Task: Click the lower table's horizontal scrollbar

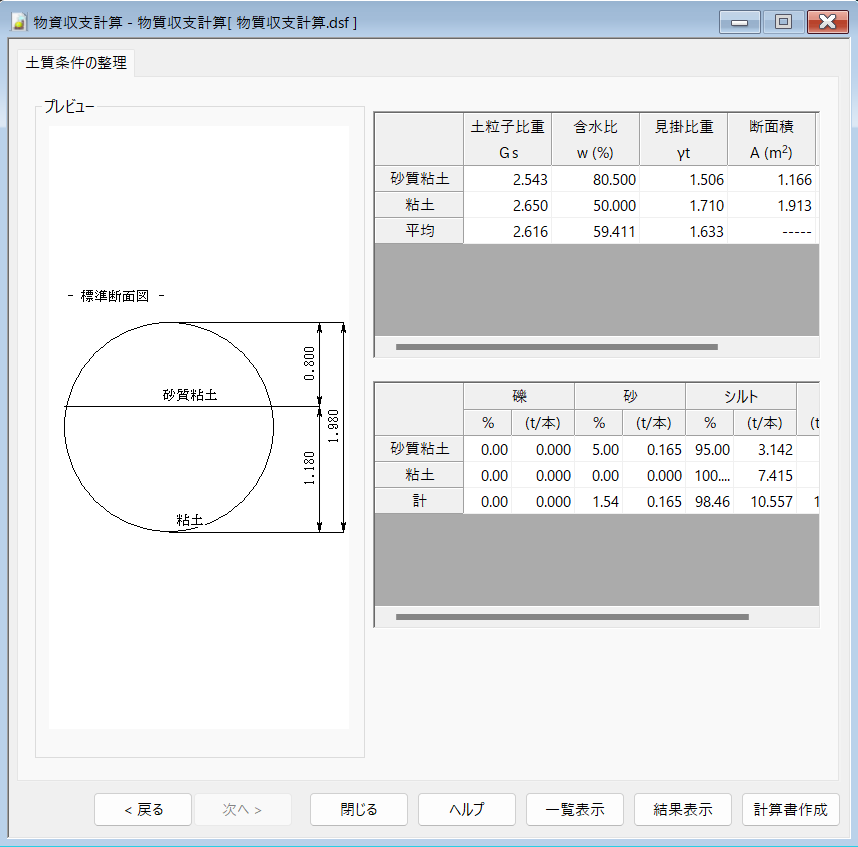Action: (x=571, y=617)
